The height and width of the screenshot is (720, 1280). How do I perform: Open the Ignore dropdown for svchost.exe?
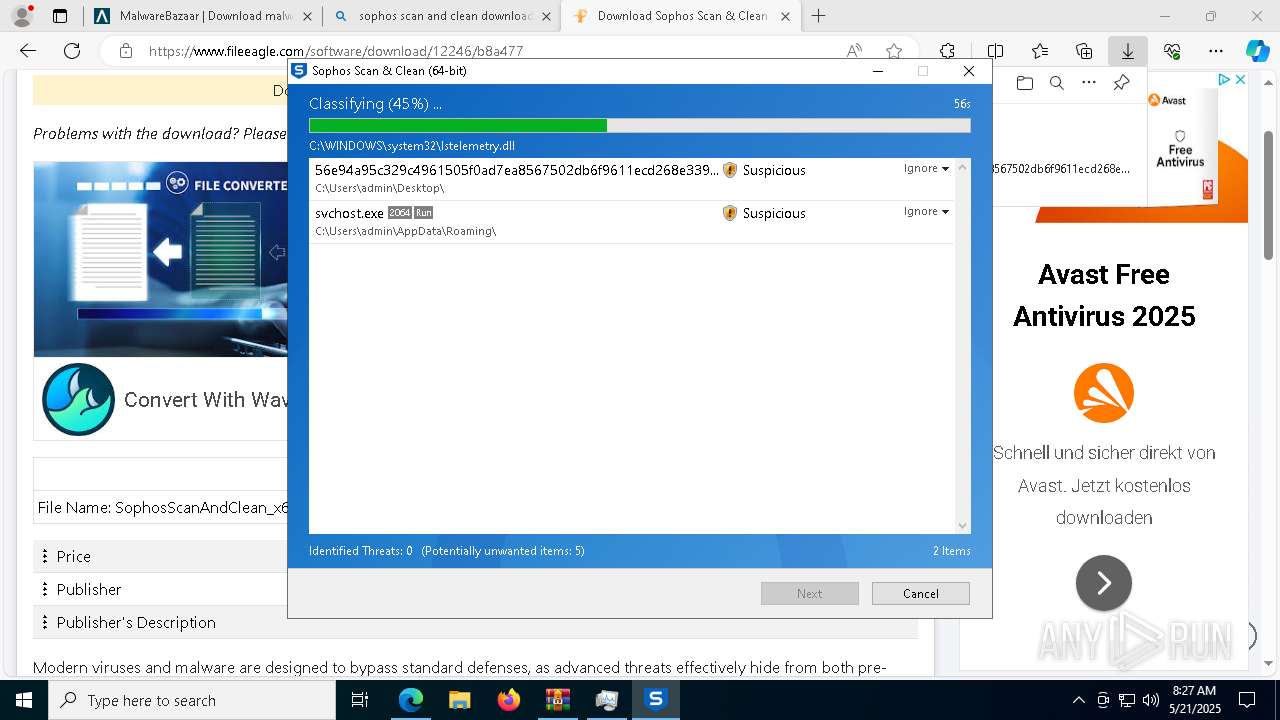pyautogui.click(x=926, y=211)
